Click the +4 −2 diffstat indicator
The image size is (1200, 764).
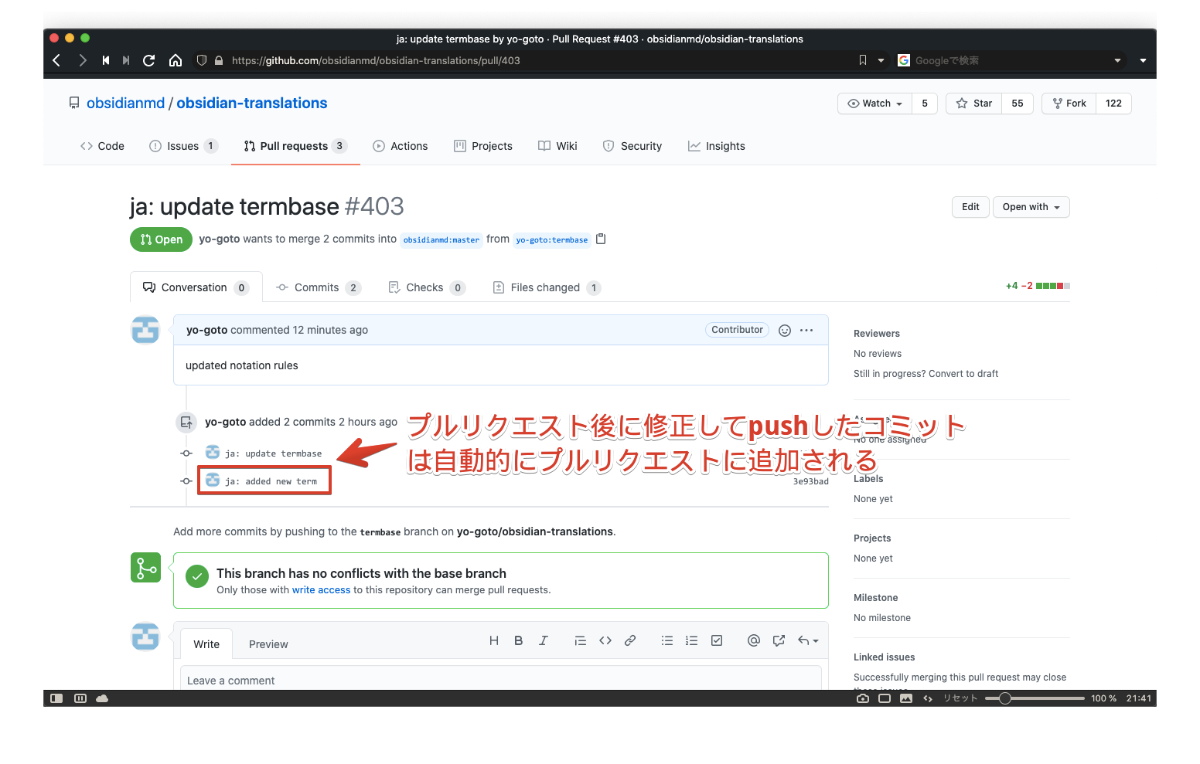tap(1038, 286)
